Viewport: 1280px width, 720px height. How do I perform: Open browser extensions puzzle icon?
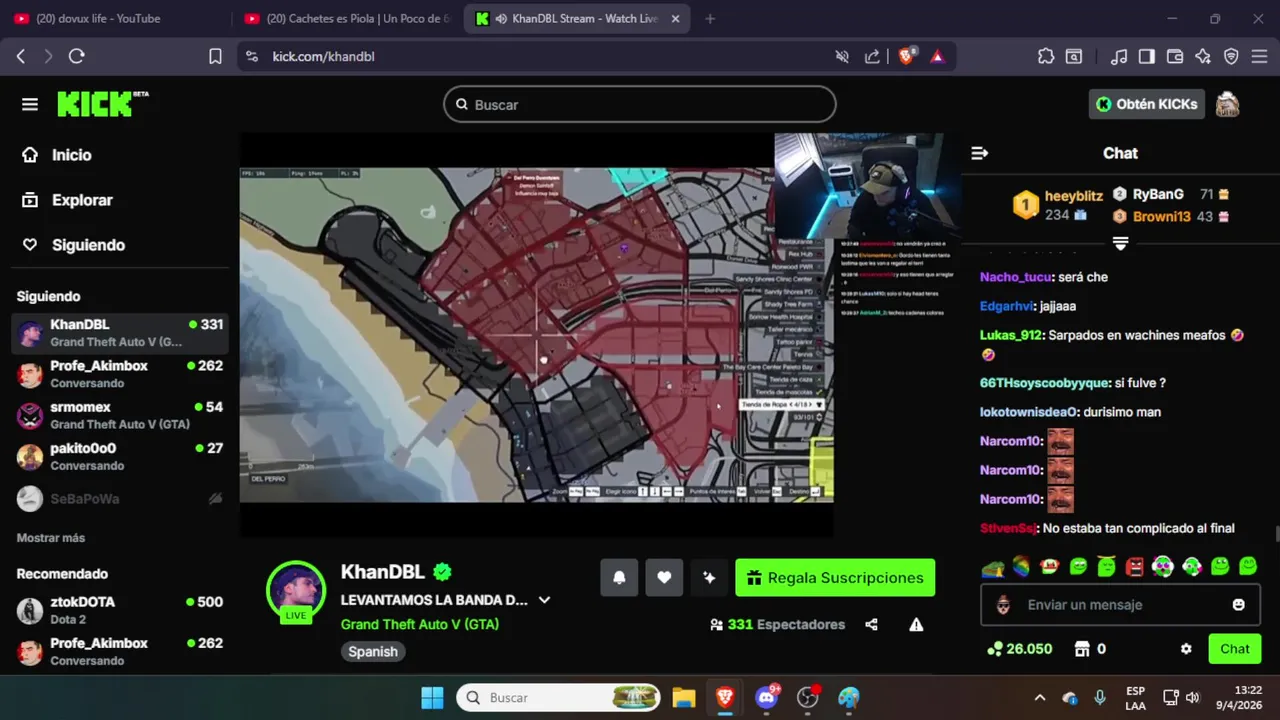pos(1046,57)
